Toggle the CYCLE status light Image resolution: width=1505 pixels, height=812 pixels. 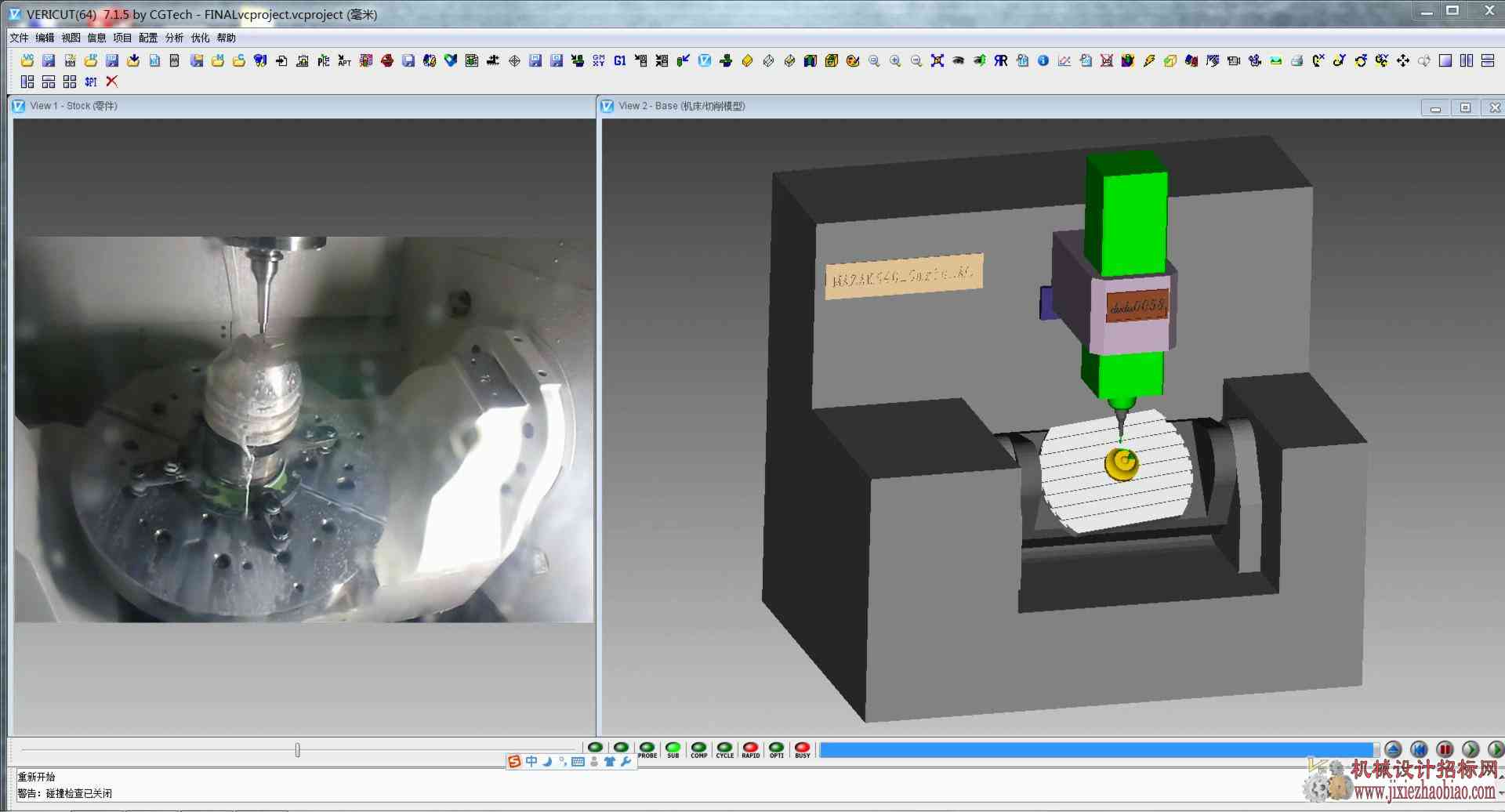(x=725, y=749)
